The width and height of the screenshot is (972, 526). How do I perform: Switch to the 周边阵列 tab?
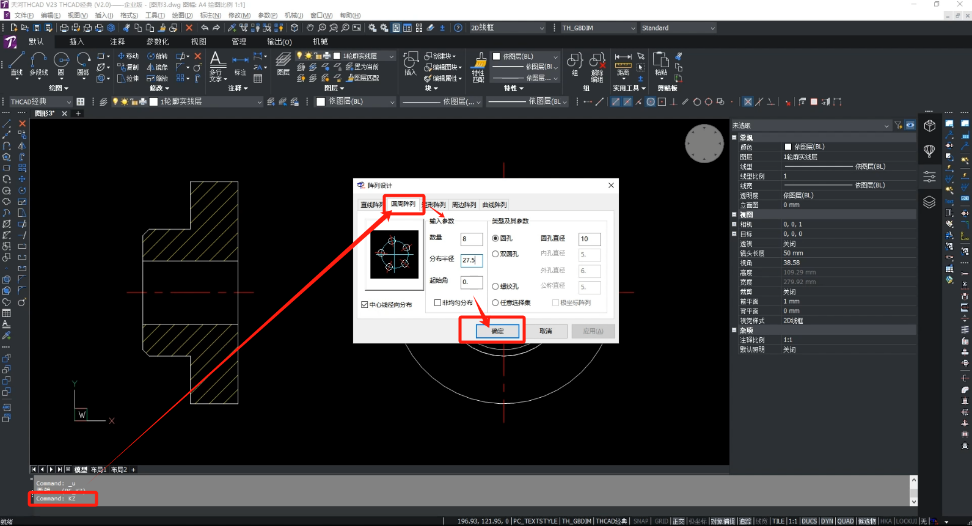pyautogui.click(x=464, y=205)
